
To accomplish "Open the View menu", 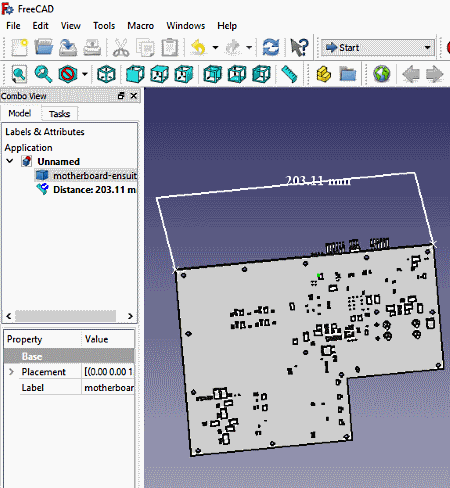I will [70, 26].
